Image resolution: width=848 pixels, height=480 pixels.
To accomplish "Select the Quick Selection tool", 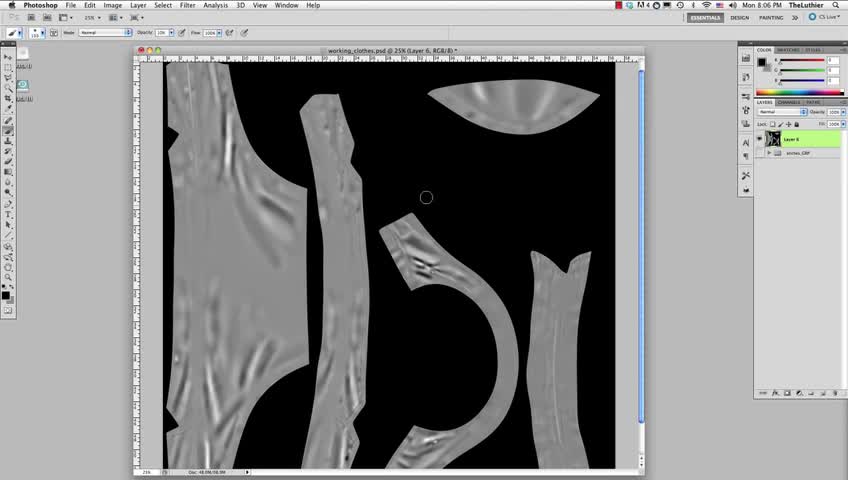I will click(x=8, y=88).
